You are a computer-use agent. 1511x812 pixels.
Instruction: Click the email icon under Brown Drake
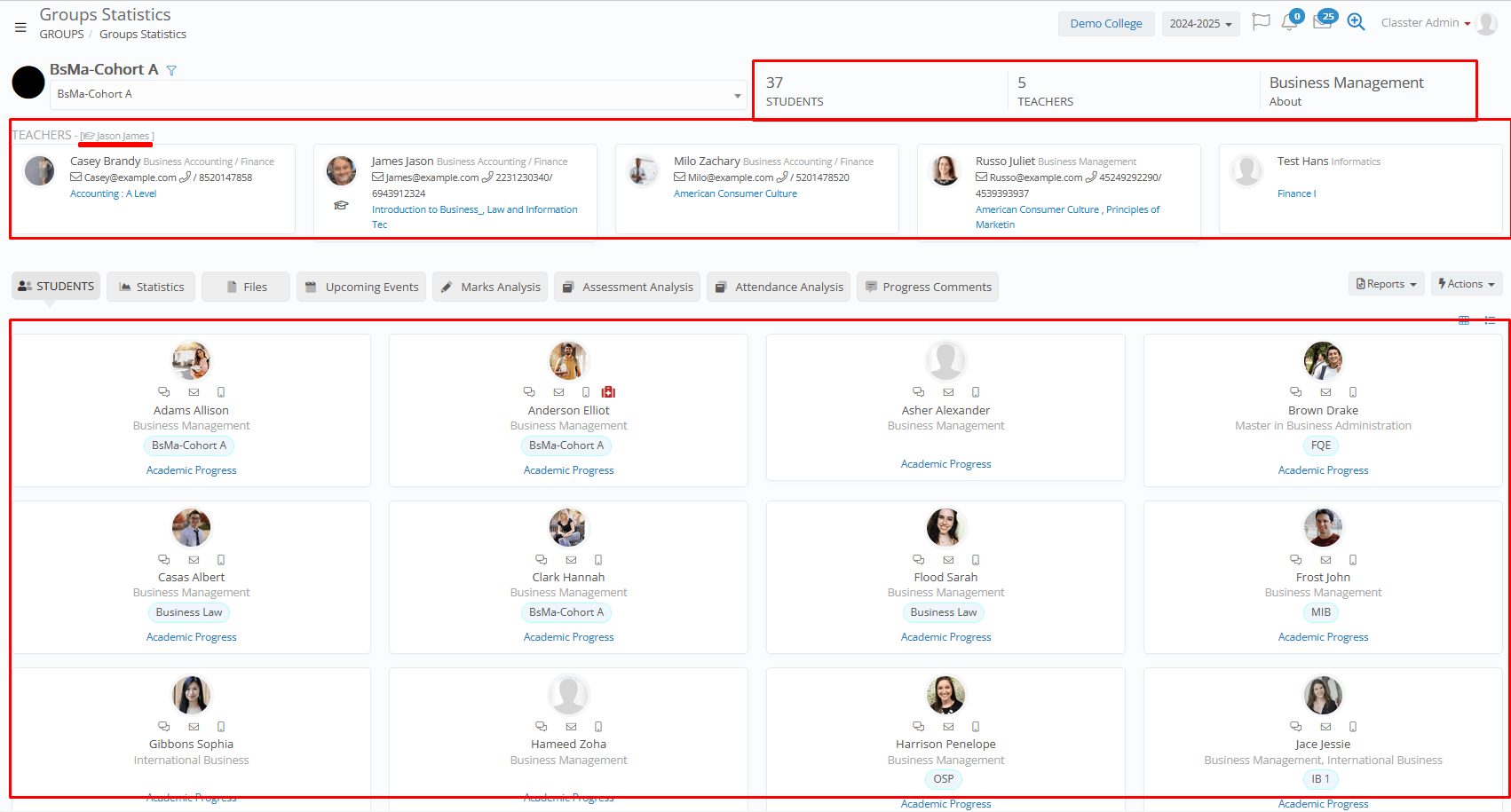(1325, 392)
